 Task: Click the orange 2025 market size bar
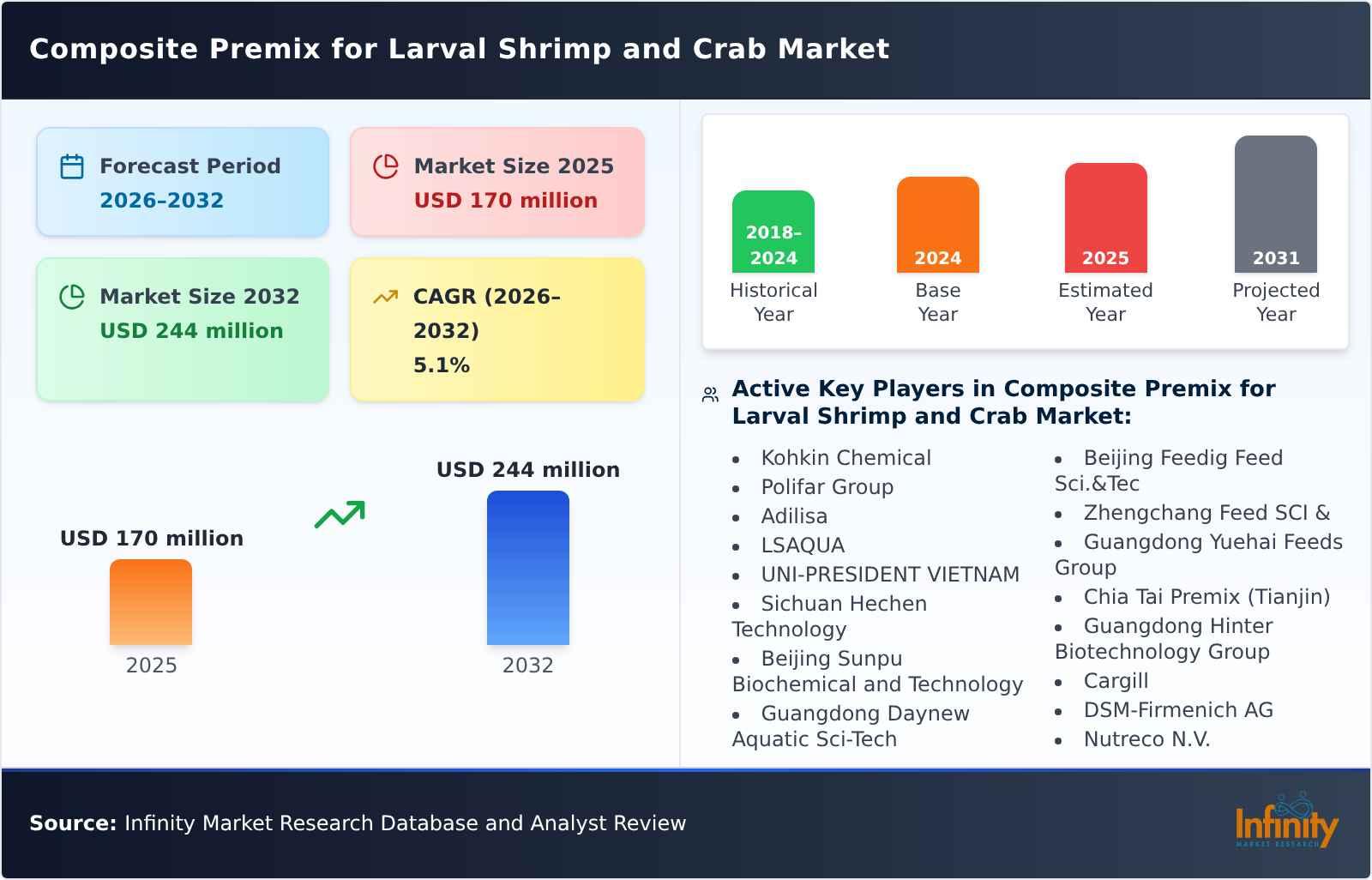click(151, 603)
